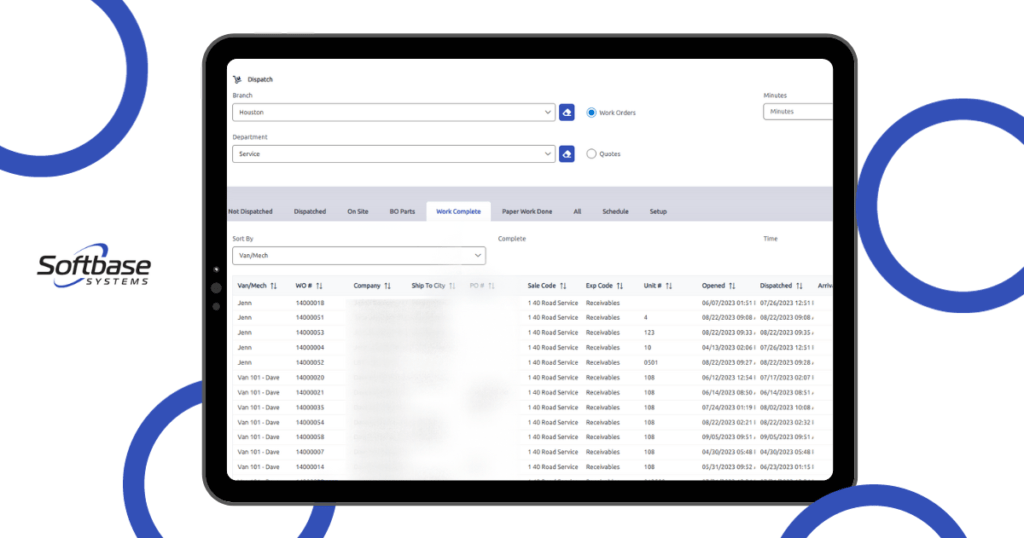Click work order number 14000051
The image size is (1024, 538).
310,317
